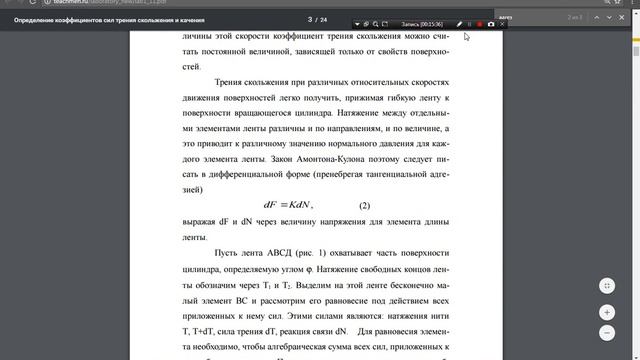Go to previous search match
Viewport: 640px width, 360px height.
597,18
